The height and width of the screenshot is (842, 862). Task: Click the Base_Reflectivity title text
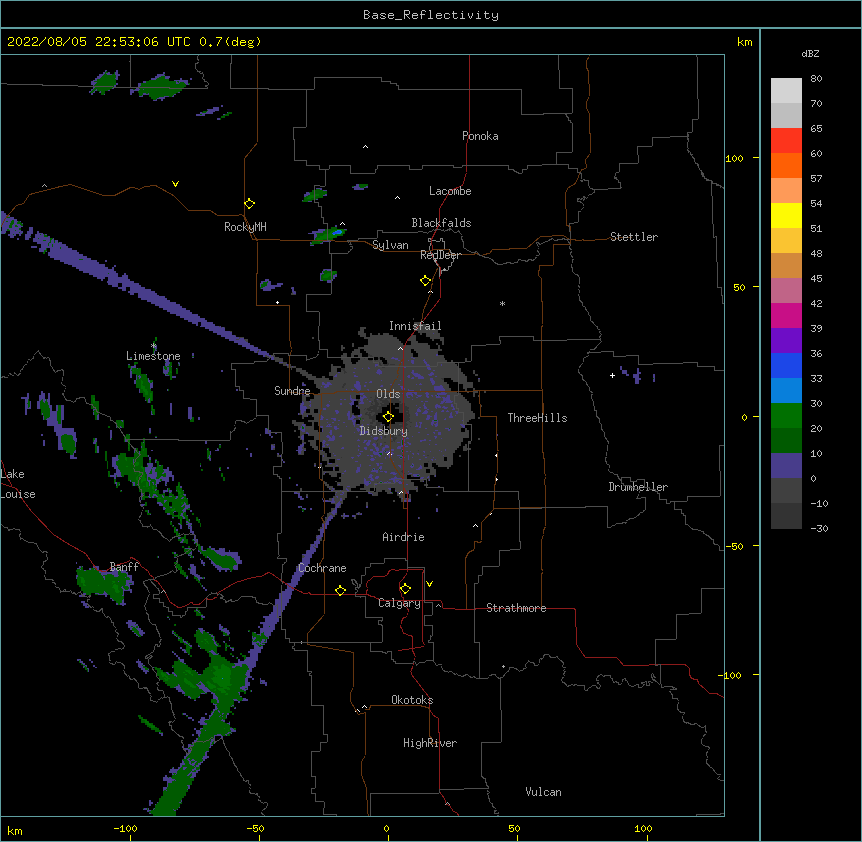coord(431,15)
